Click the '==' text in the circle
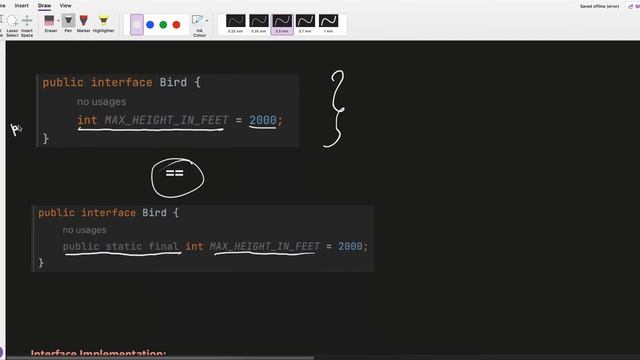The height and width of the screenshot is (360, 640). click(174, 173)
